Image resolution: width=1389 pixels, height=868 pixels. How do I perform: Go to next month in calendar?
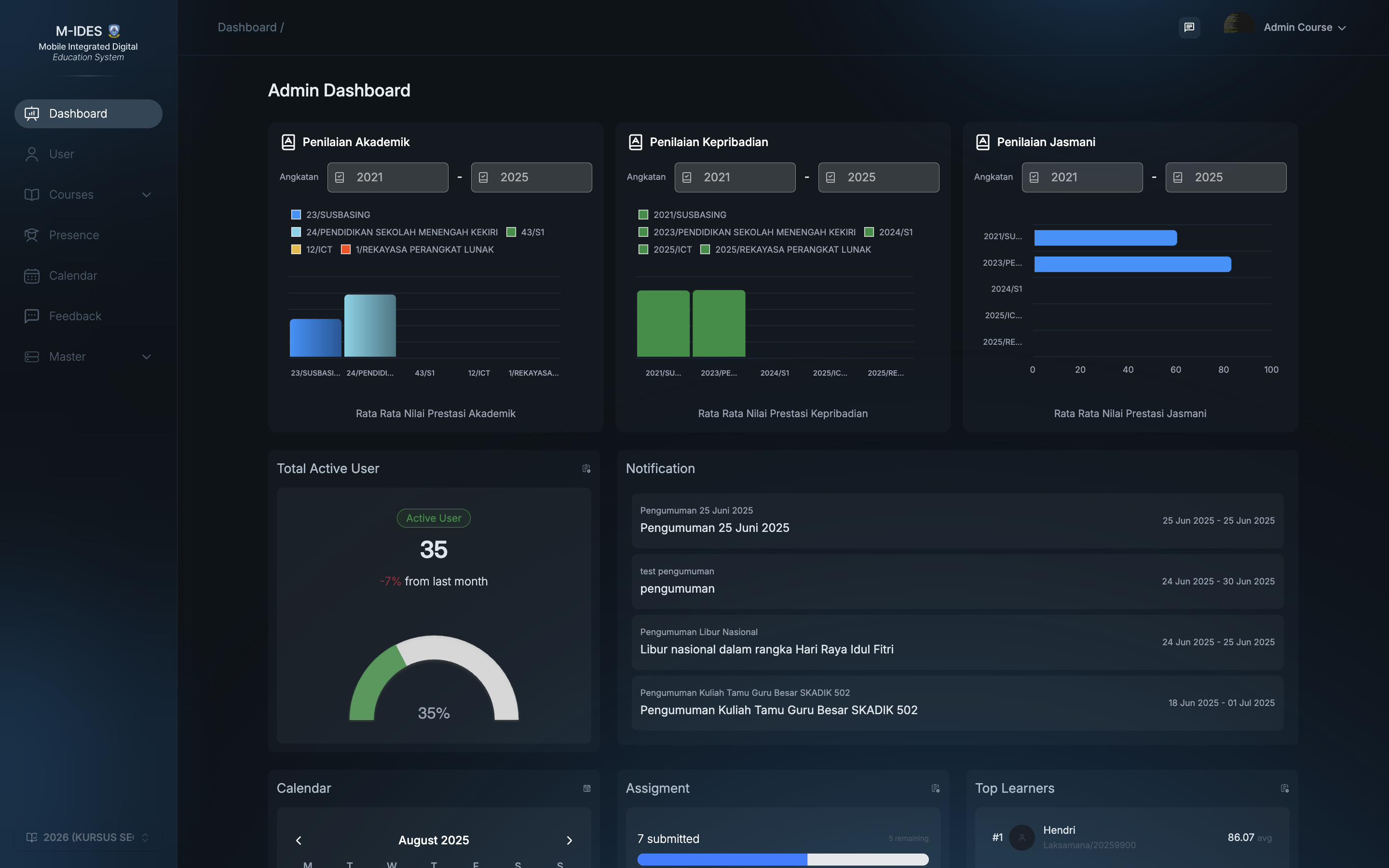tap(569, 841)
